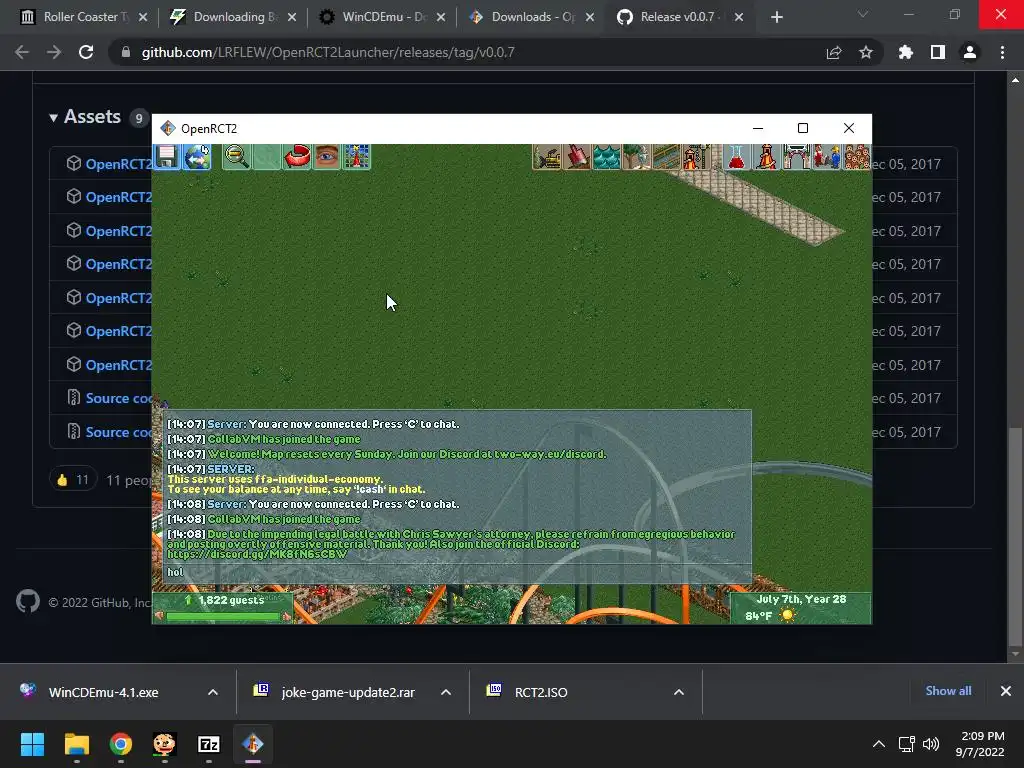Expand WinCDEmu-4.1.exe download options chevron
This screenshot has height=768, width=1024.
point(213,692)
